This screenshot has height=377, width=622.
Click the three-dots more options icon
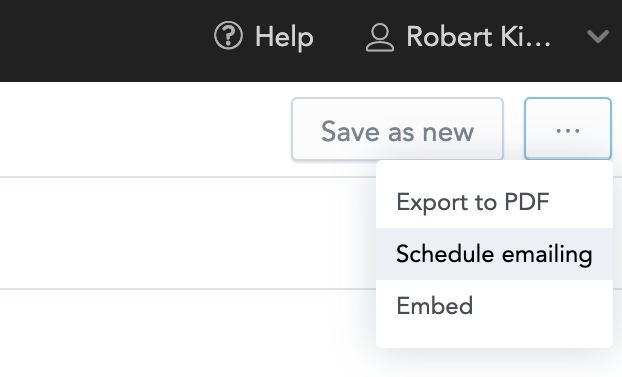click(x=568, y=130)
